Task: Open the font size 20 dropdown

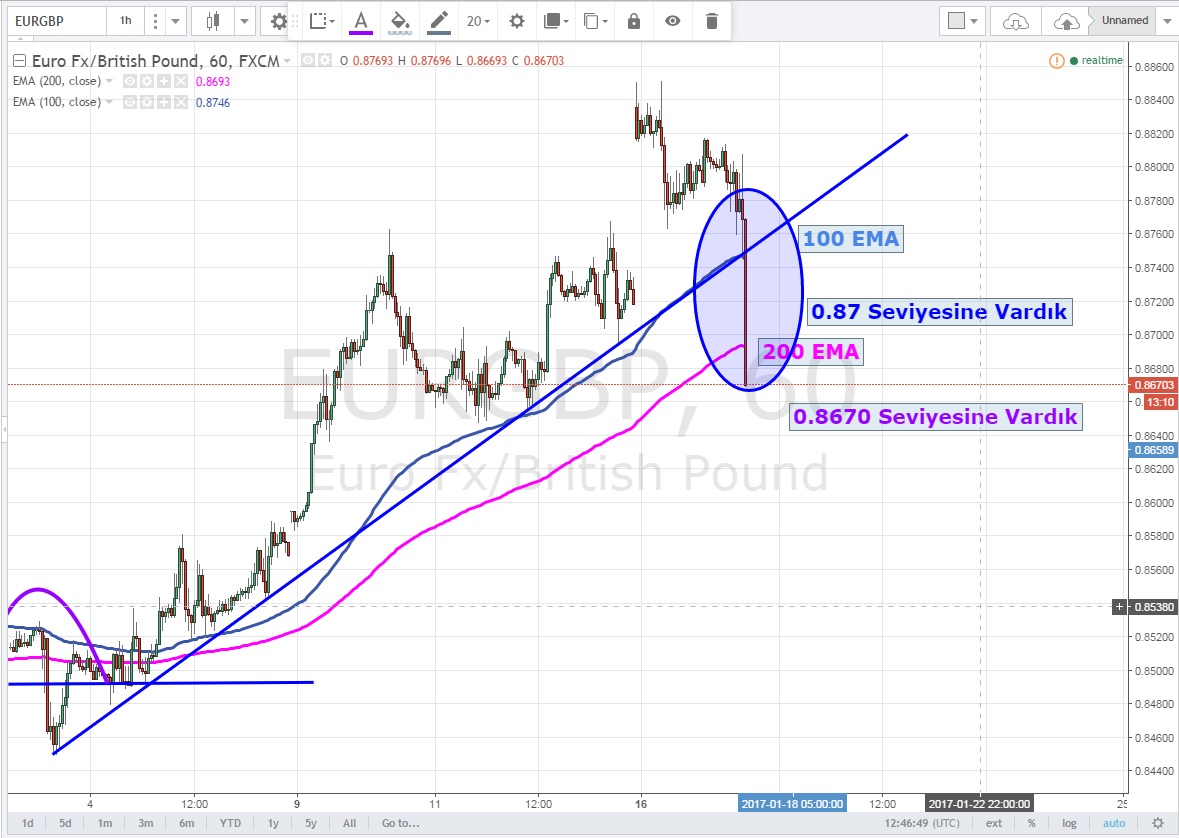Action: [477, 21]
